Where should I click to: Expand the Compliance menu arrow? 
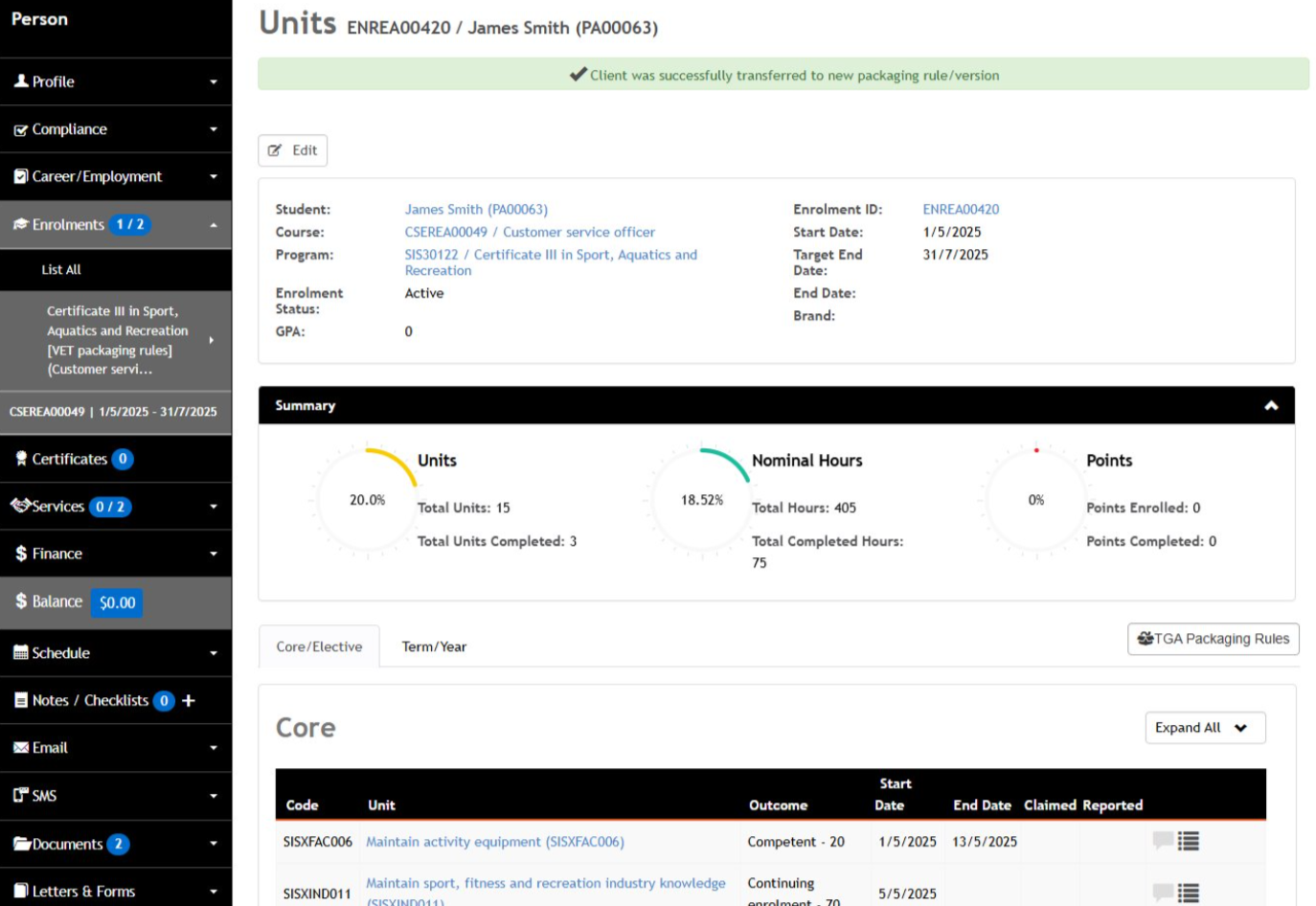coord(214,129)
